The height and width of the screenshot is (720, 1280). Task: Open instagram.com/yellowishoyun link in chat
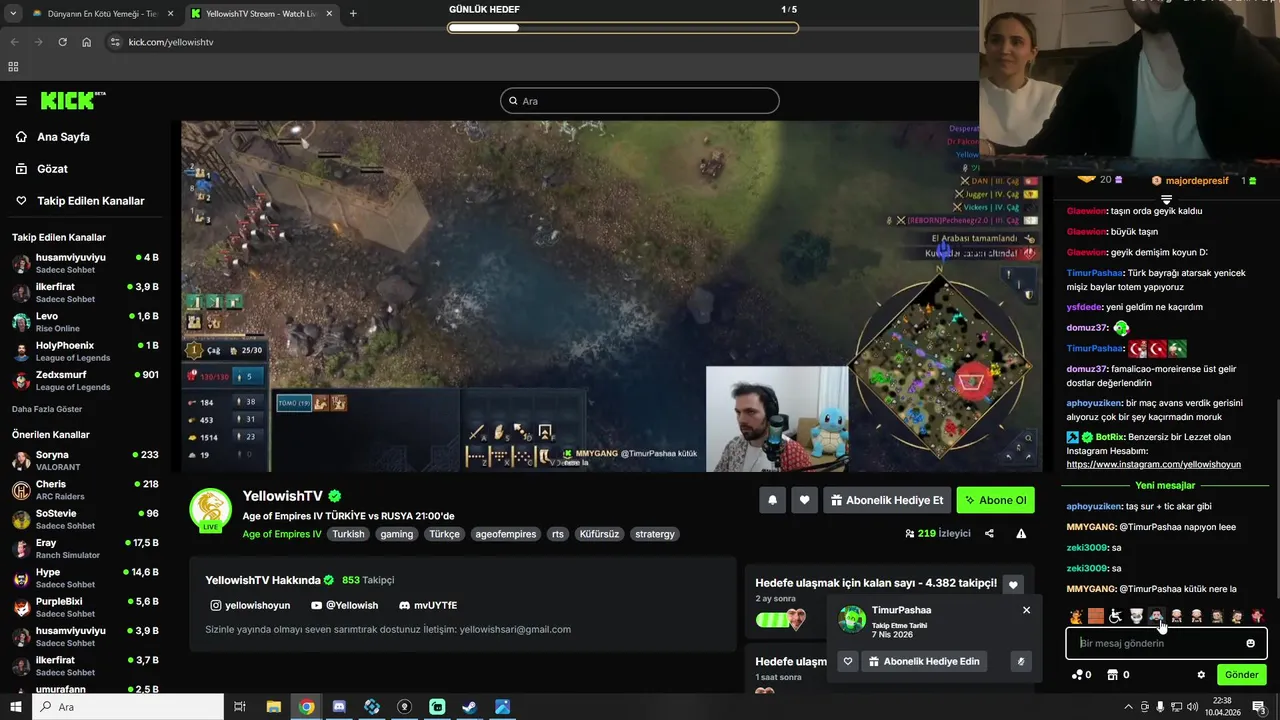[x=1153, y=464]
